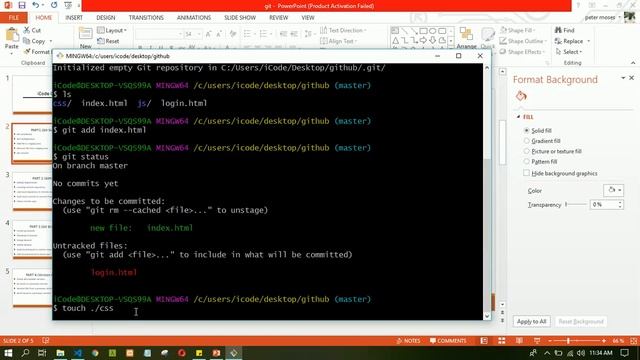Start Slide Show from status bar icon

(537, 341)
